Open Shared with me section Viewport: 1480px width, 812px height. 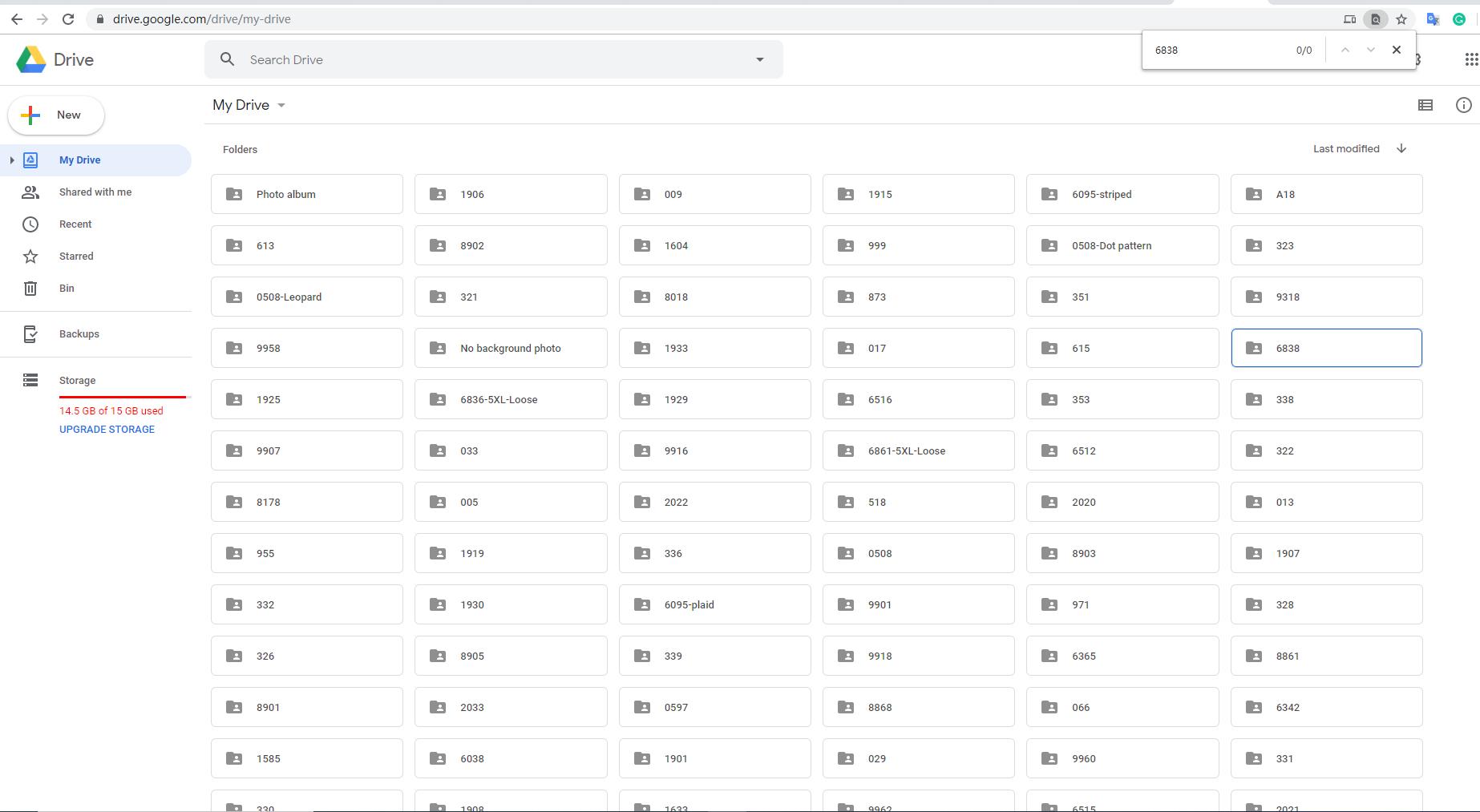point(95,192)
